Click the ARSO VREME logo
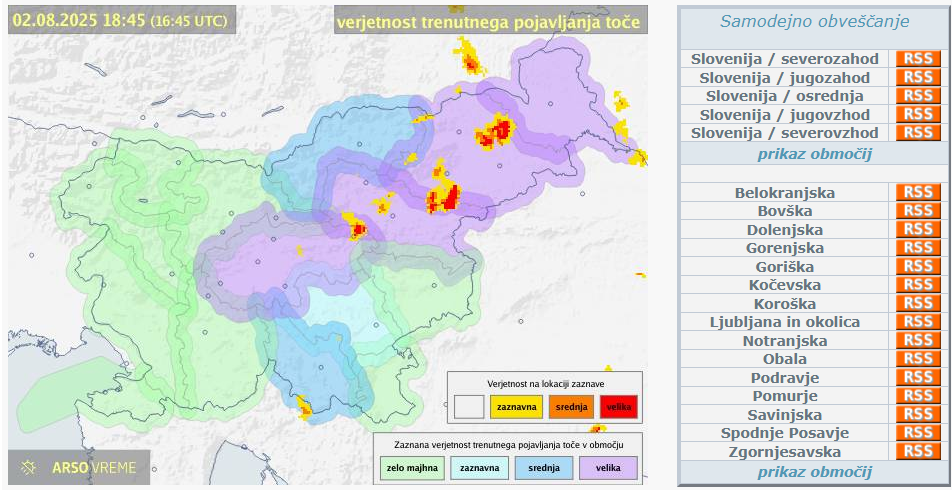 click(80, 467)
